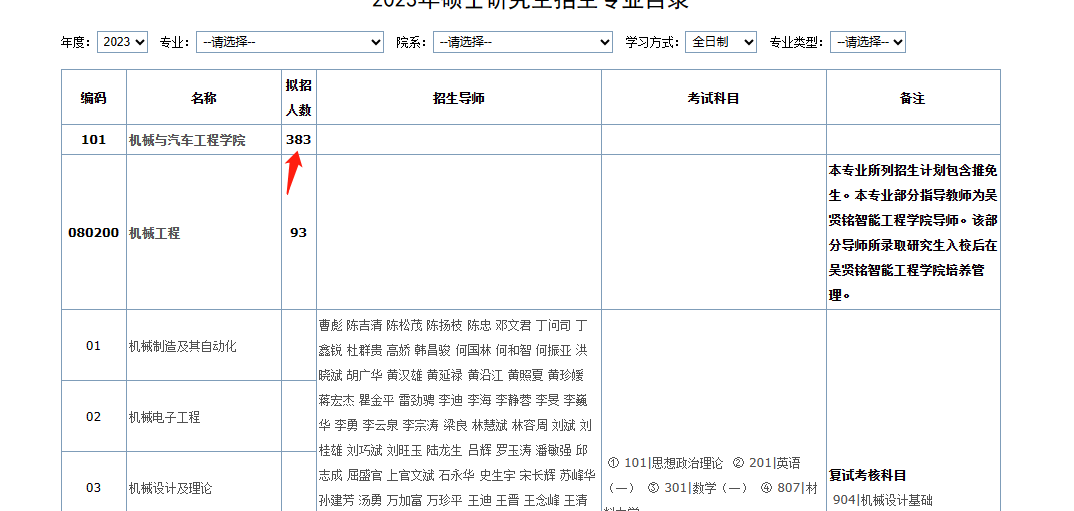Click the enrollment number 383
The height and width of the screenshot is (511, 1074).
pyautogui.click(x=298, y=140)
